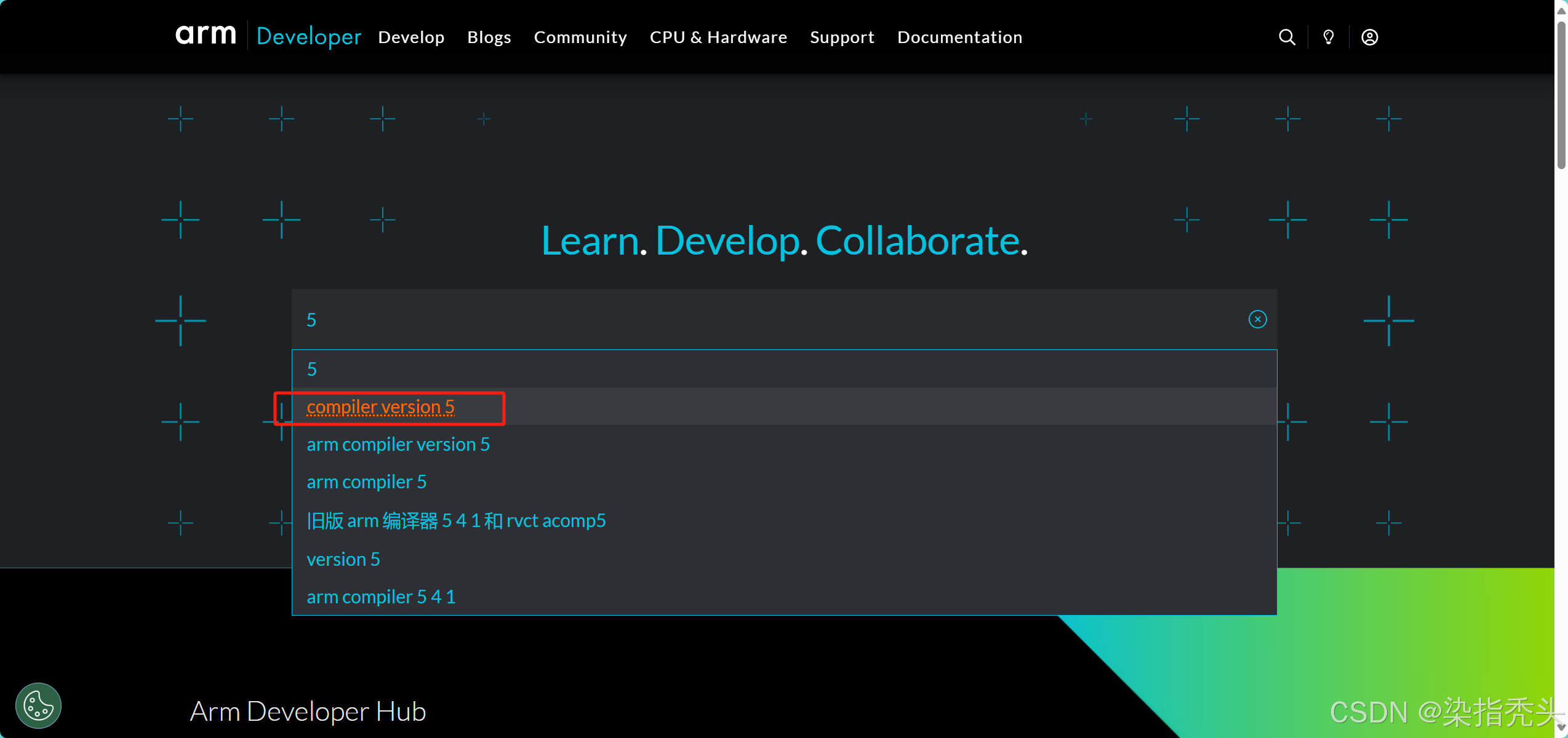Viewport: 1568px width, 738px height.
Task: Click the search magnifier icon in header
Action: [1287, 37]
